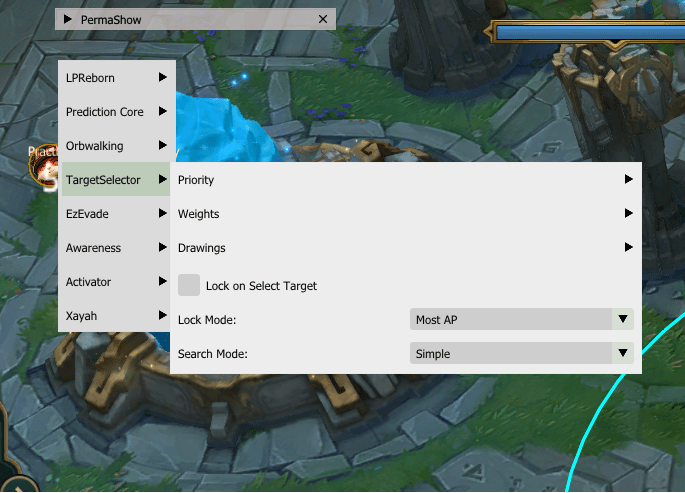Open the LPReborn menu entry
Viewport: 685px width, 493px height.
[116, 78]
